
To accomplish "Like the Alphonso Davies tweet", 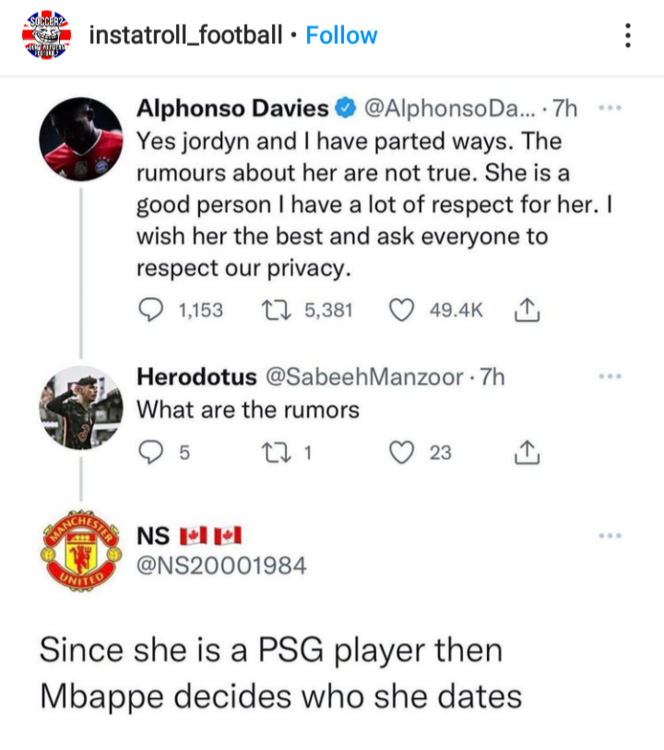I will pyautogui.click(x=403, y=310).
